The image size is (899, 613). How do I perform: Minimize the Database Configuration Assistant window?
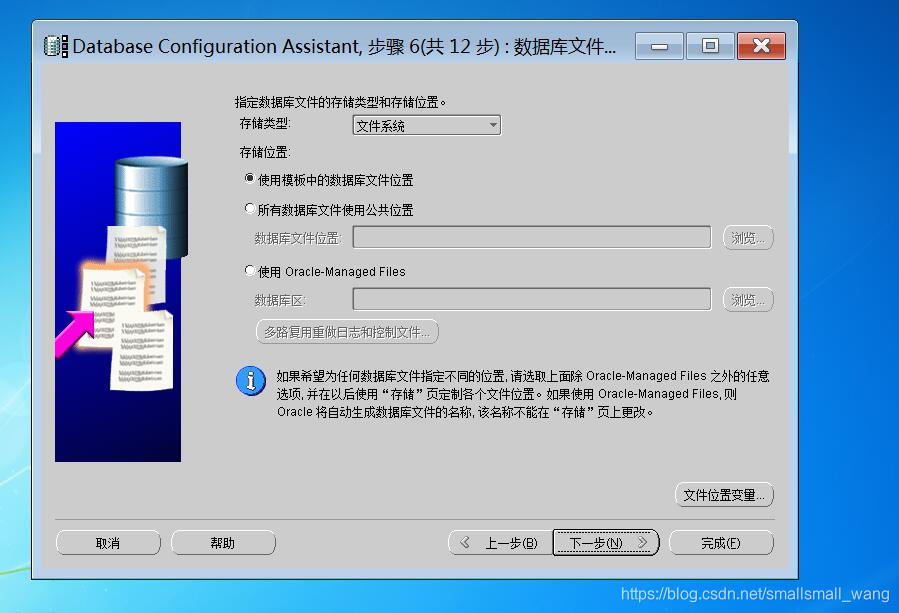tap(659, 46)
